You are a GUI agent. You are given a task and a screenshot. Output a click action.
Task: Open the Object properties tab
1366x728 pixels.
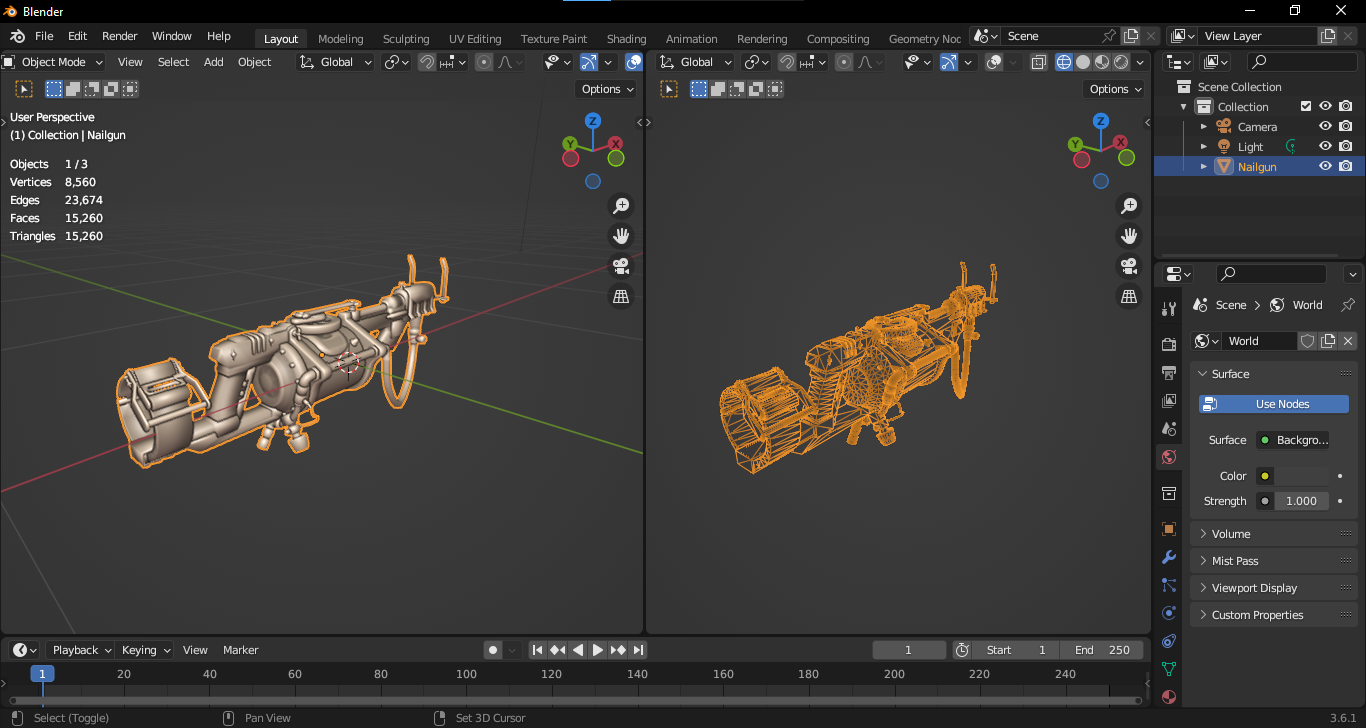1169,529
